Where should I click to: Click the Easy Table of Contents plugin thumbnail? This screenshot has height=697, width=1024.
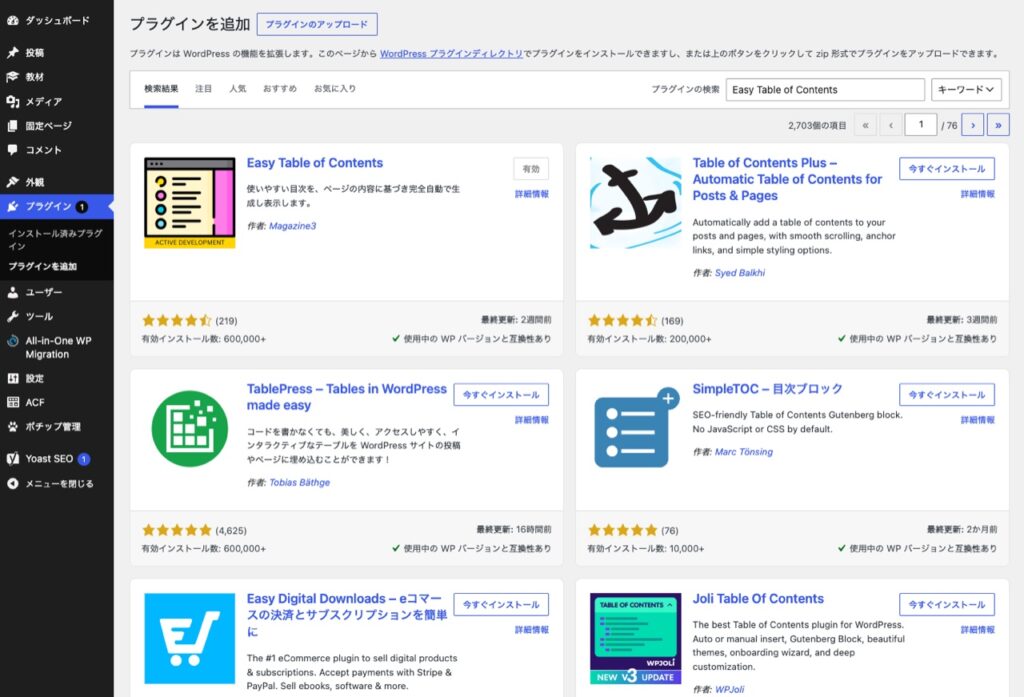[x=189, y=203]
